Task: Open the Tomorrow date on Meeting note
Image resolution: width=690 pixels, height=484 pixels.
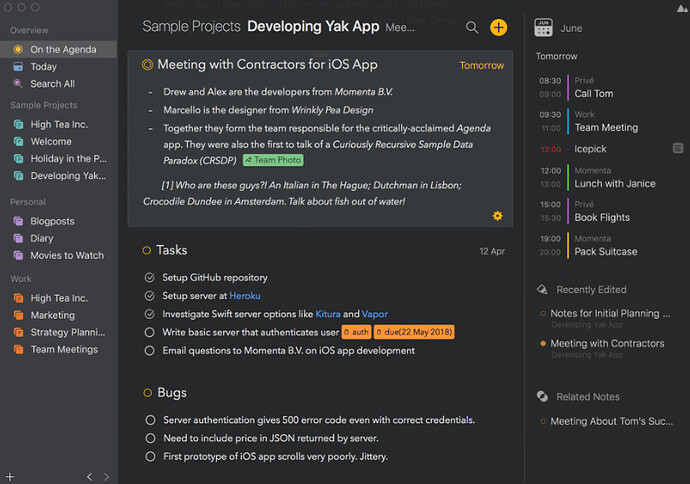Action: [482, 66]
